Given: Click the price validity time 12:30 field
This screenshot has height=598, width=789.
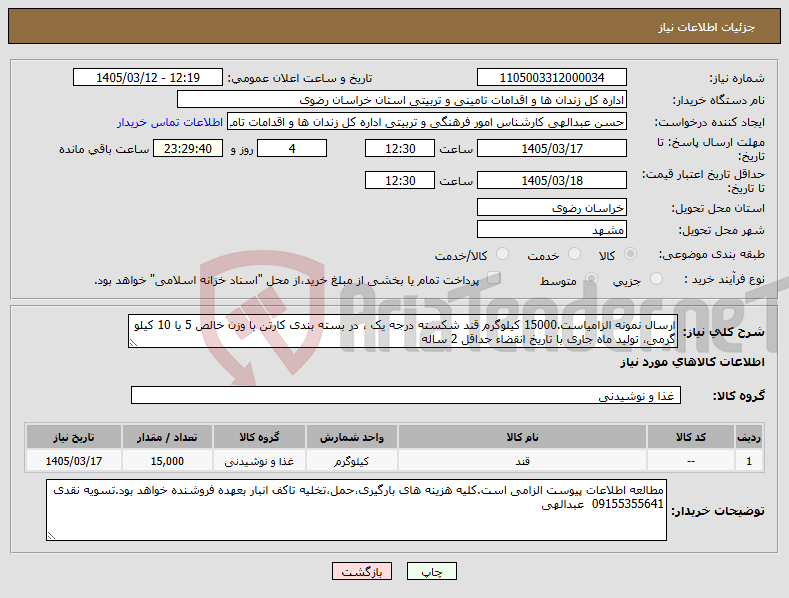Looking at the screenshot, I should [400, 180].
